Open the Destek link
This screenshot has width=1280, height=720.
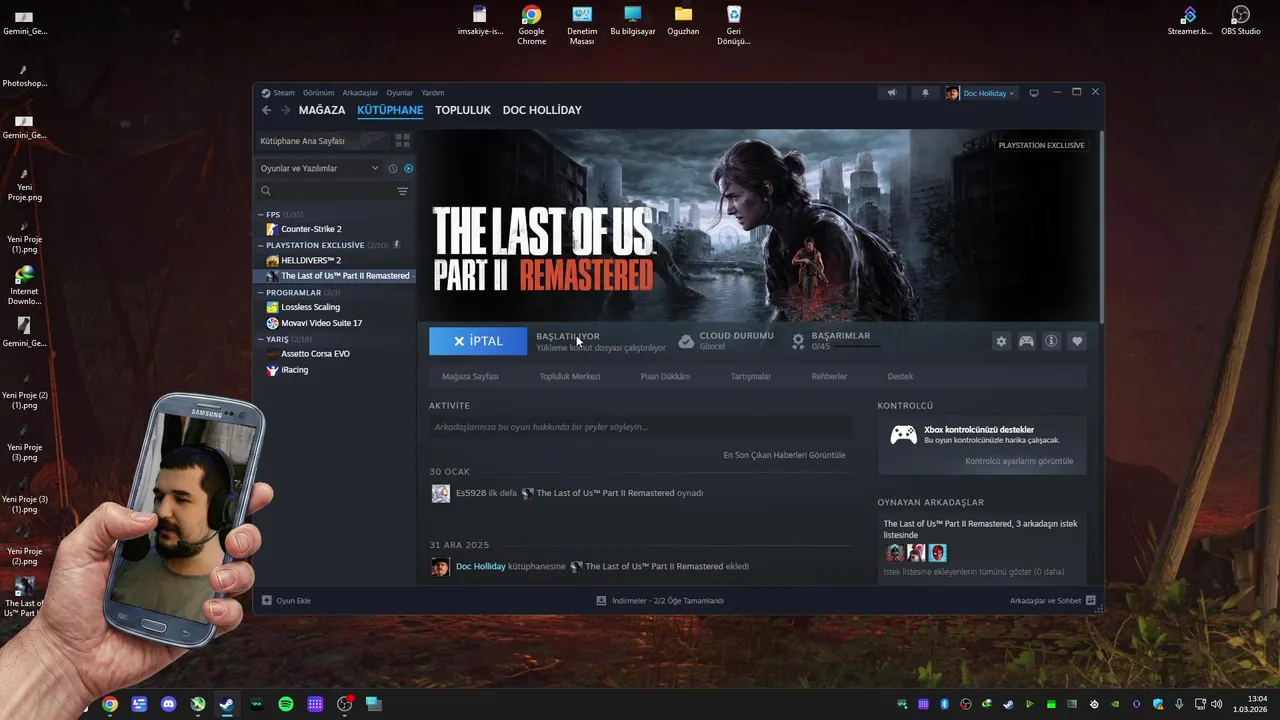tap(900, 376)
